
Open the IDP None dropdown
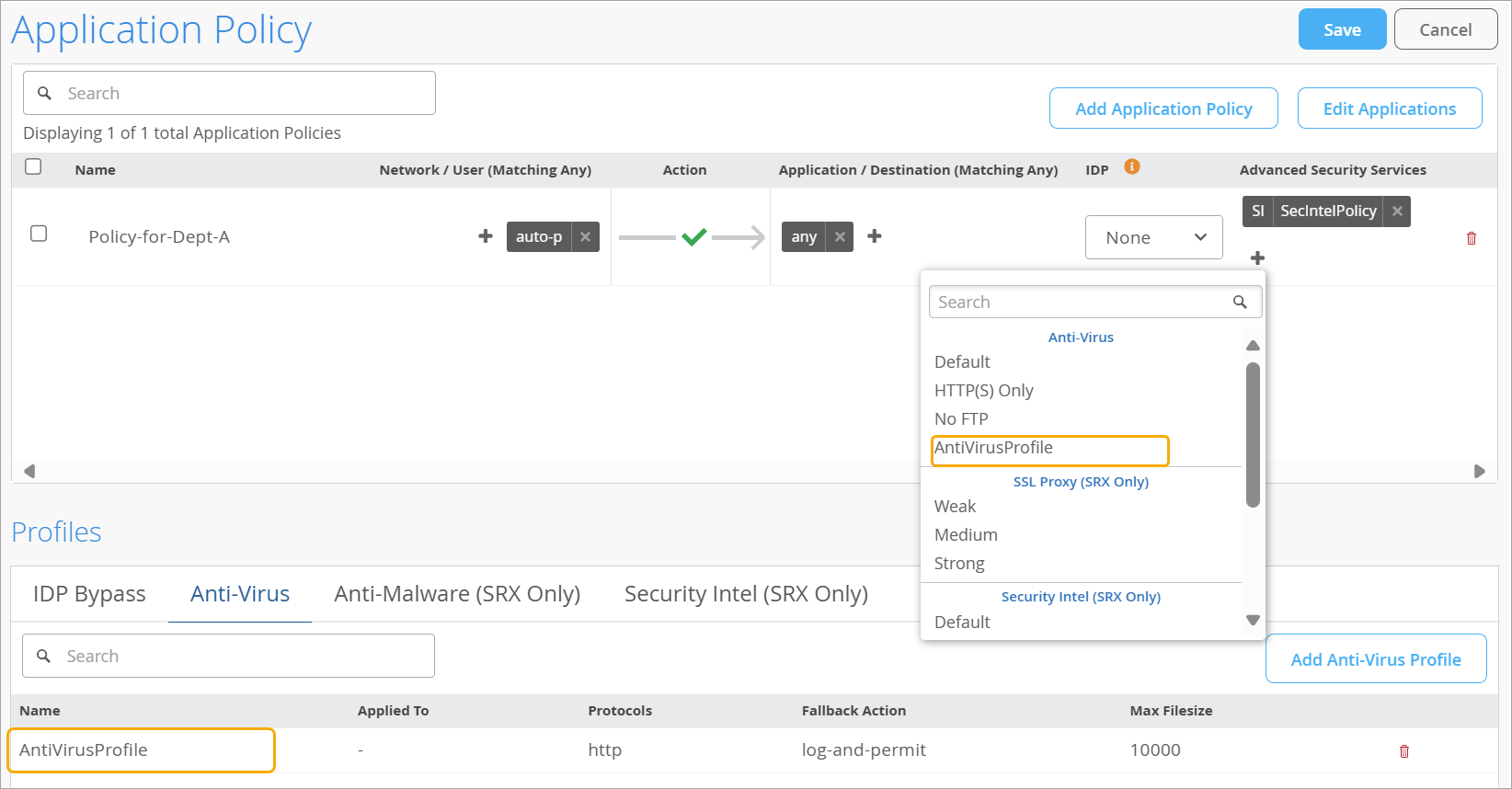1153,237
